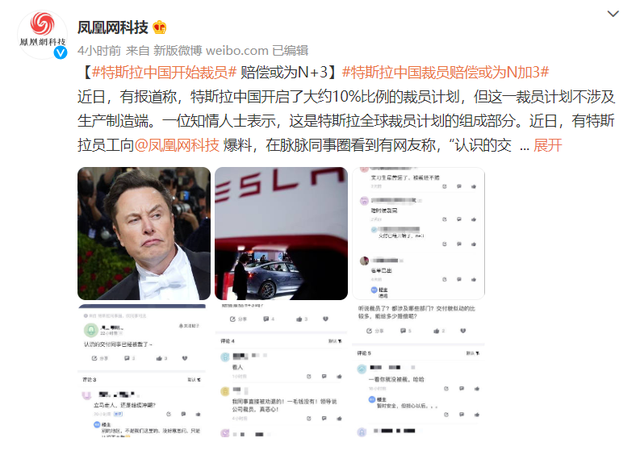Open hashtag #特斯拉中国裁员赔偿或为N加3#
The height and width of the screenshot is (455, 640).
(445, 73)
